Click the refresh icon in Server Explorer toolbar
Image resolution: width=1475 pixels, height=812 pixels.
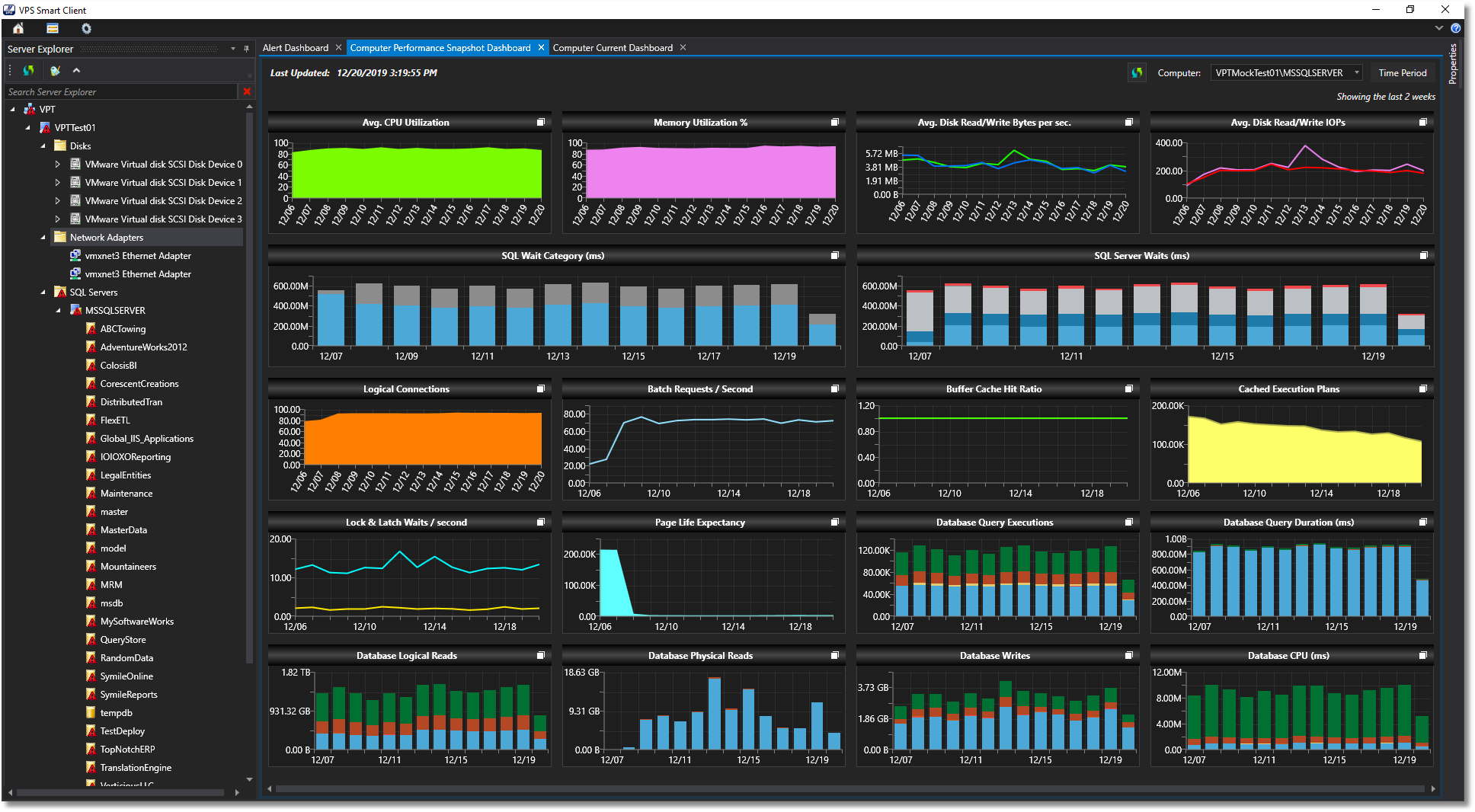28,70
